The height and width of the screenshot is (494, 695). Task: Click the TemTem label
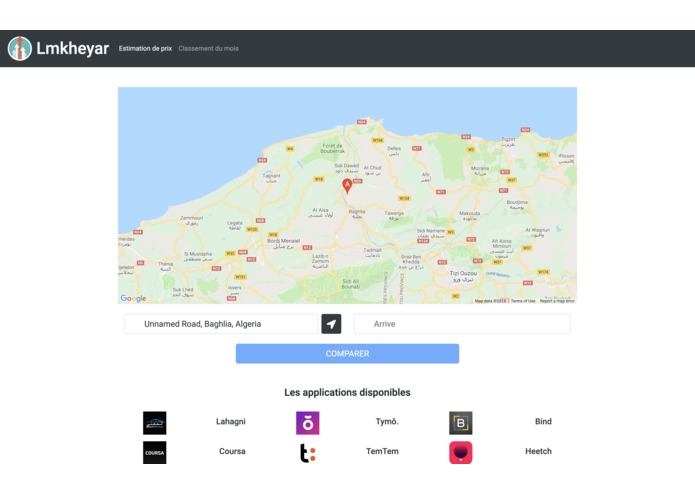[382, 451]
